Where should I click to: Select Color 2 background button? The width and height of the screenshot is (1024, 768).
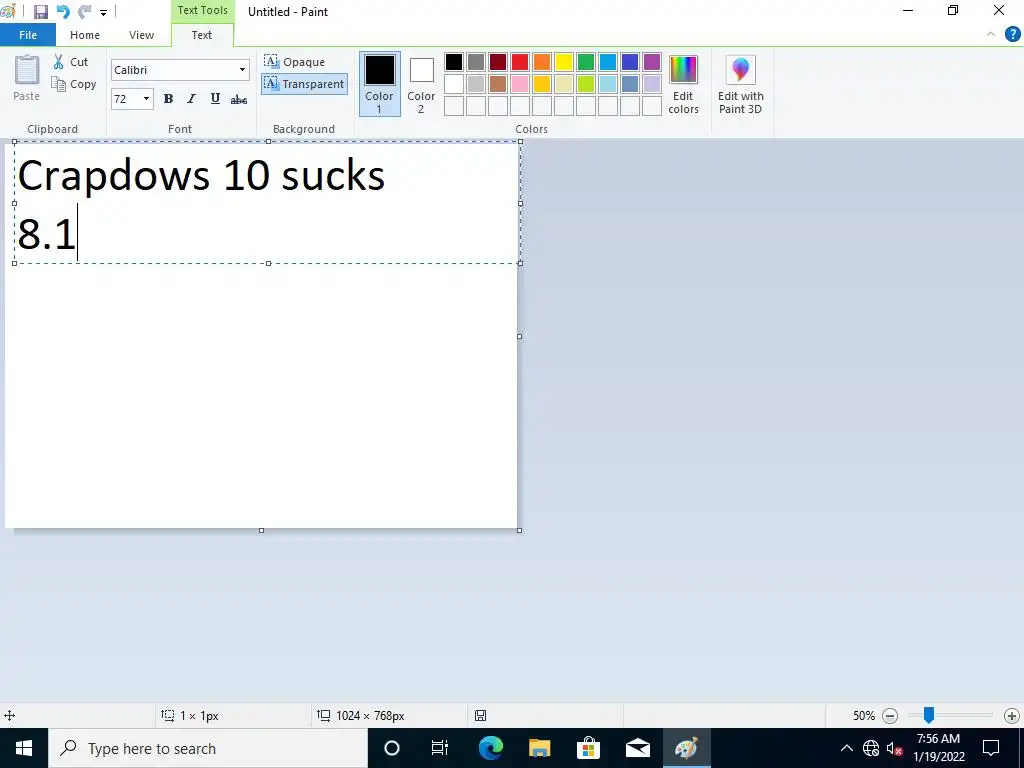pos(421,84)
